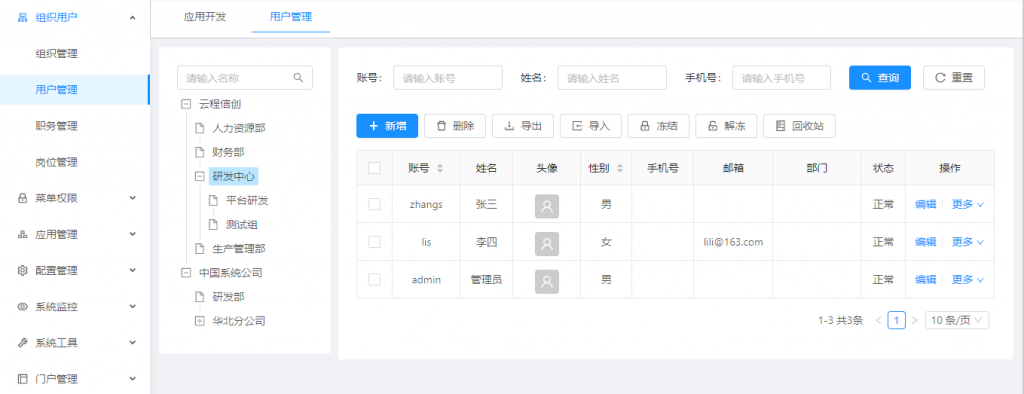Click the avatar placeholder for 管理员
This screenshot has width=1024, height=394.
click(547, 281)
